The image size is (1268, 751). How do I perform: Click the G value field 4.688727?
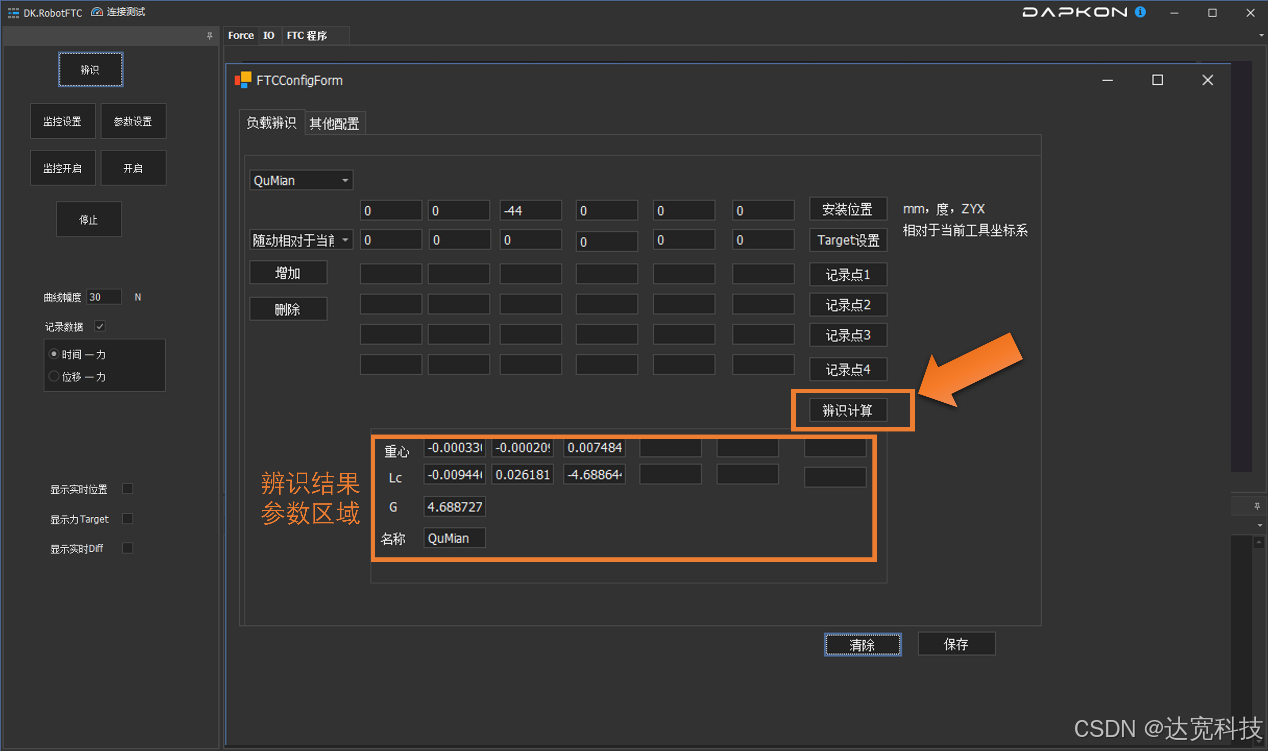click(x=455, y=507)
